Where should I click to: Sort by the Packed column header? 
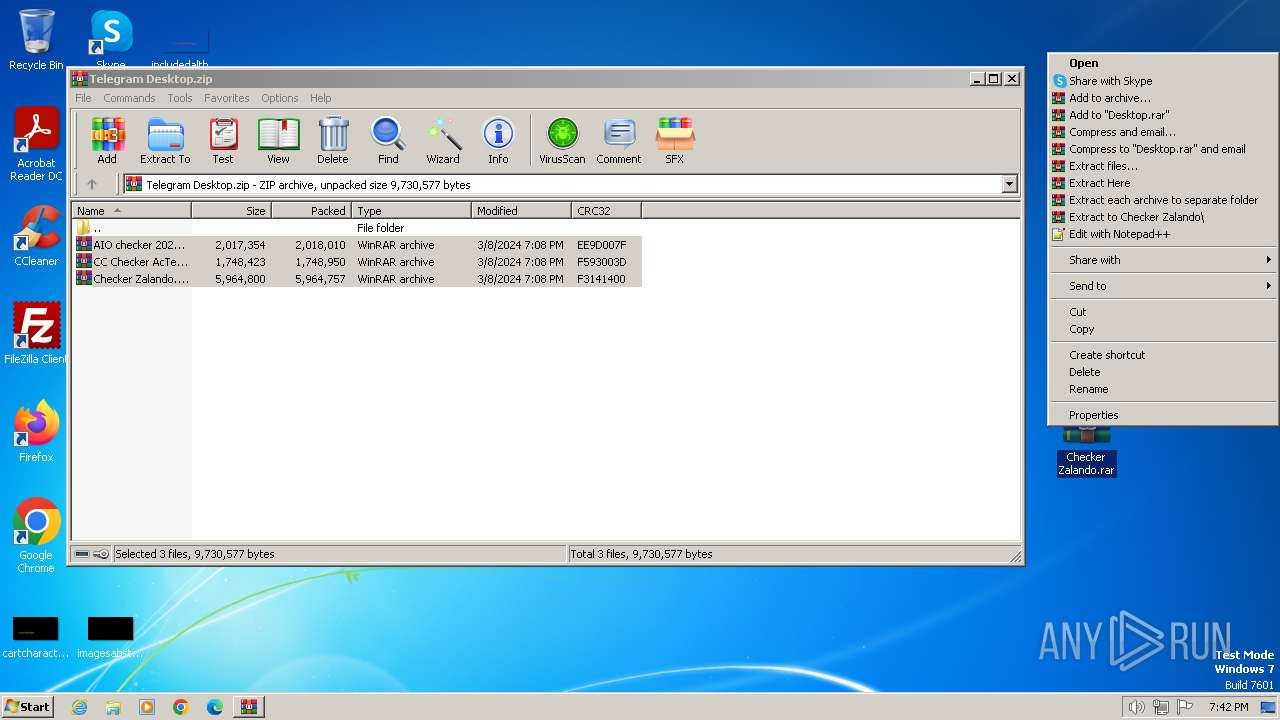[312, 211]
